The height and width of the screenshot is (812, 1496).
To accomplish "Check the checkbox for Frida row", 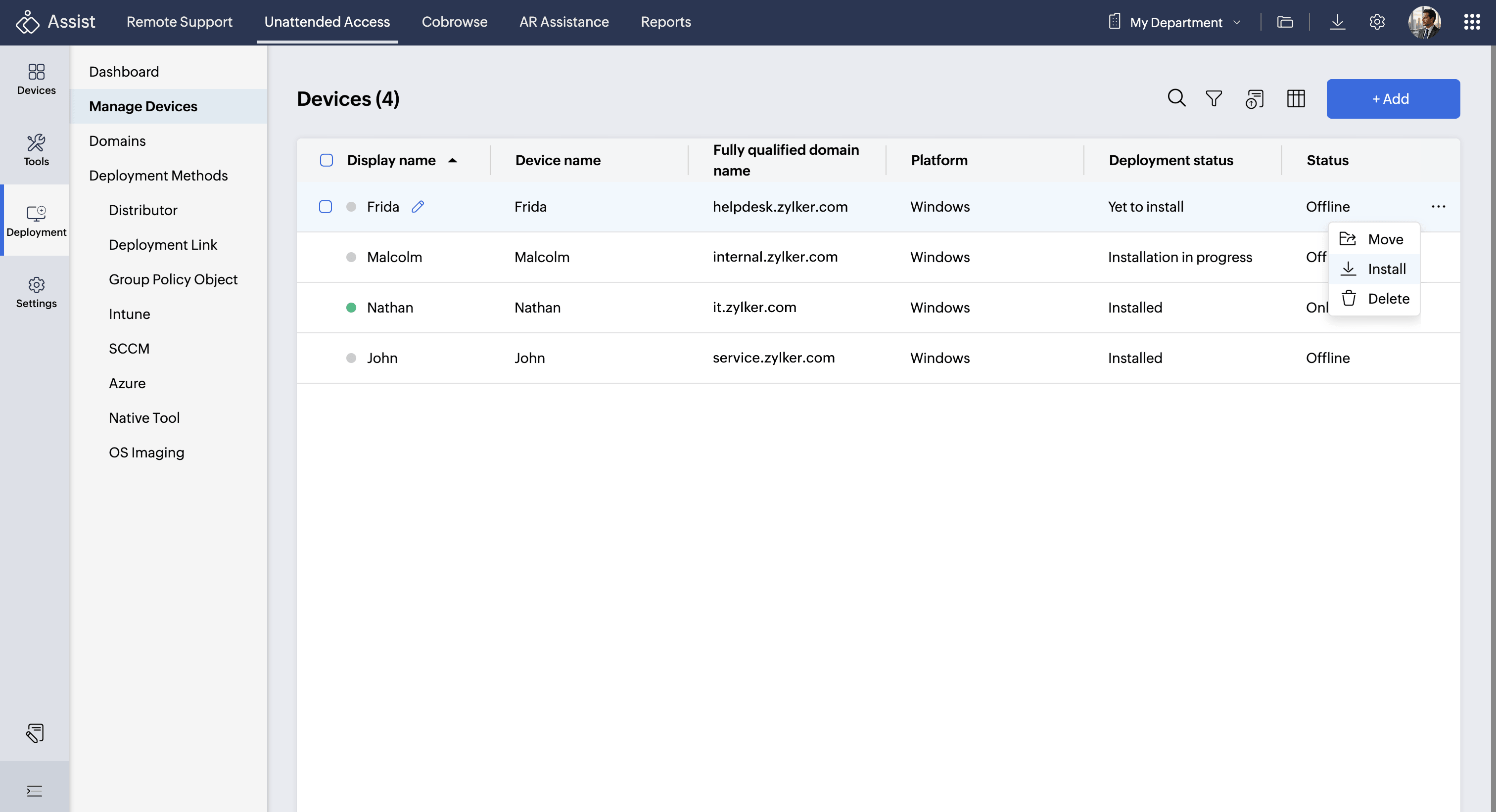I will tap(325, 207).
